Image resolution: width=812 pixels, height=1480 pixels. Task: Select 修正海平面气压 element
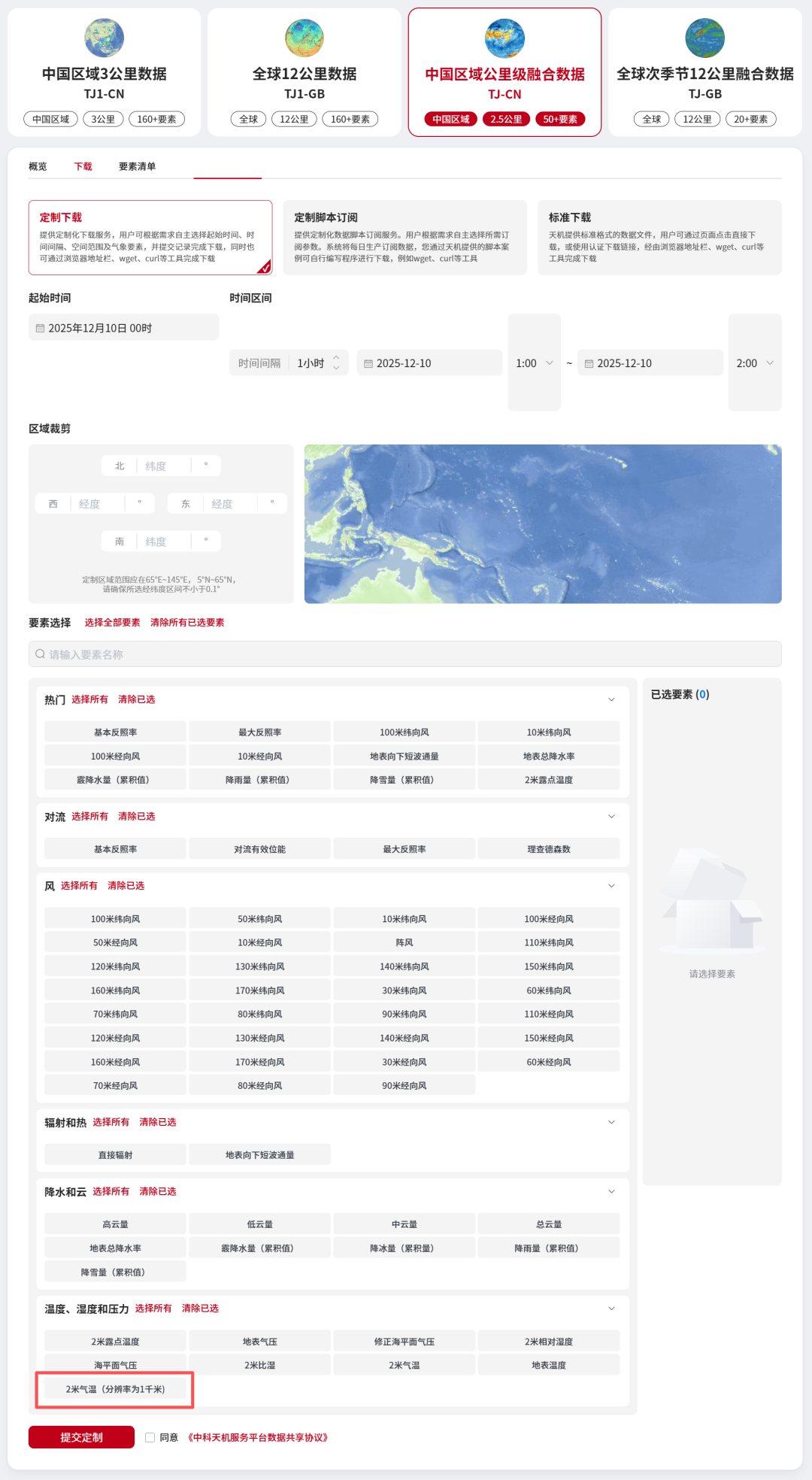pos(404,1342)
